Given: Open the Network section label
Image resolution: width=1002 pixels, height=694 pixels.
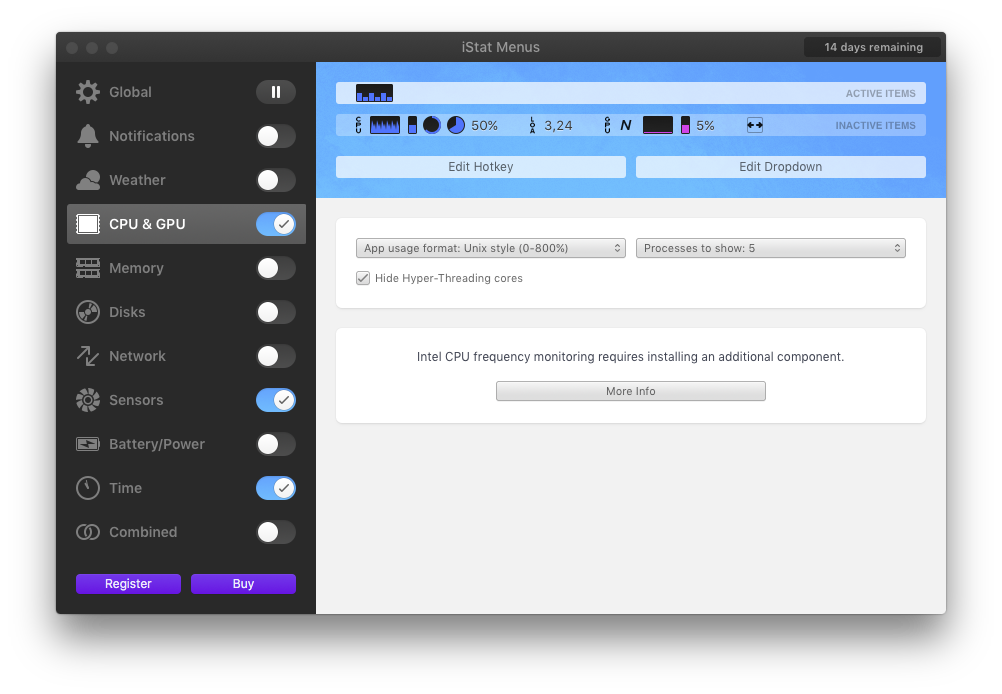Looking at the screenshot, I should (x=137, y=356).
